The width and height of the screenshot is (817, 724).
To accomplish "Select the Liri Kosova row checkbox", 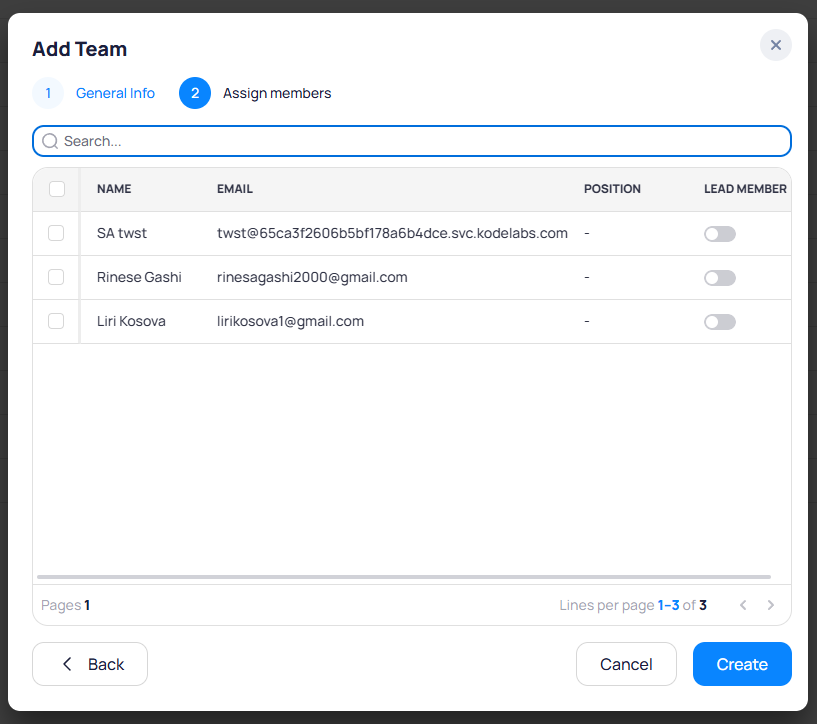I will click(56, 321).
